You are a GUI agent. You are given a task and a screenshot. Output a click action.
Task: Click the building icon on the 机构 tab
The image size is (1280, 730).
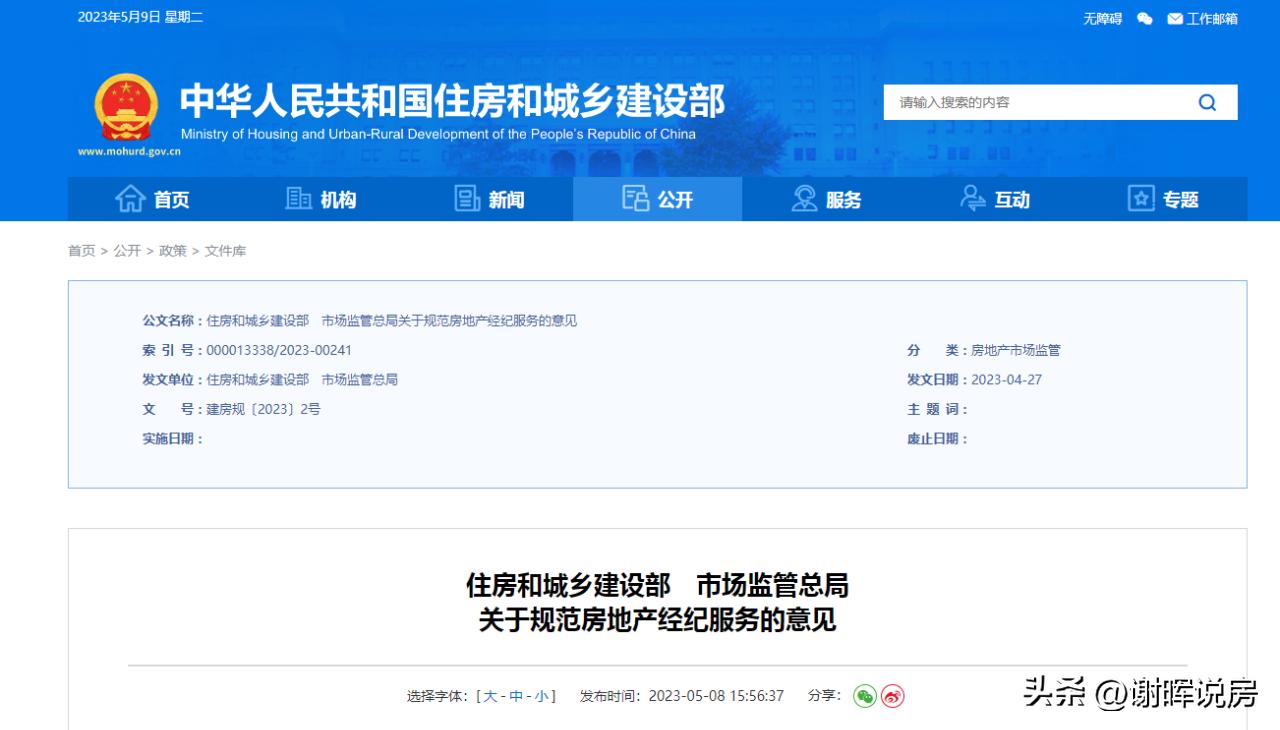[x=297, y=198]
